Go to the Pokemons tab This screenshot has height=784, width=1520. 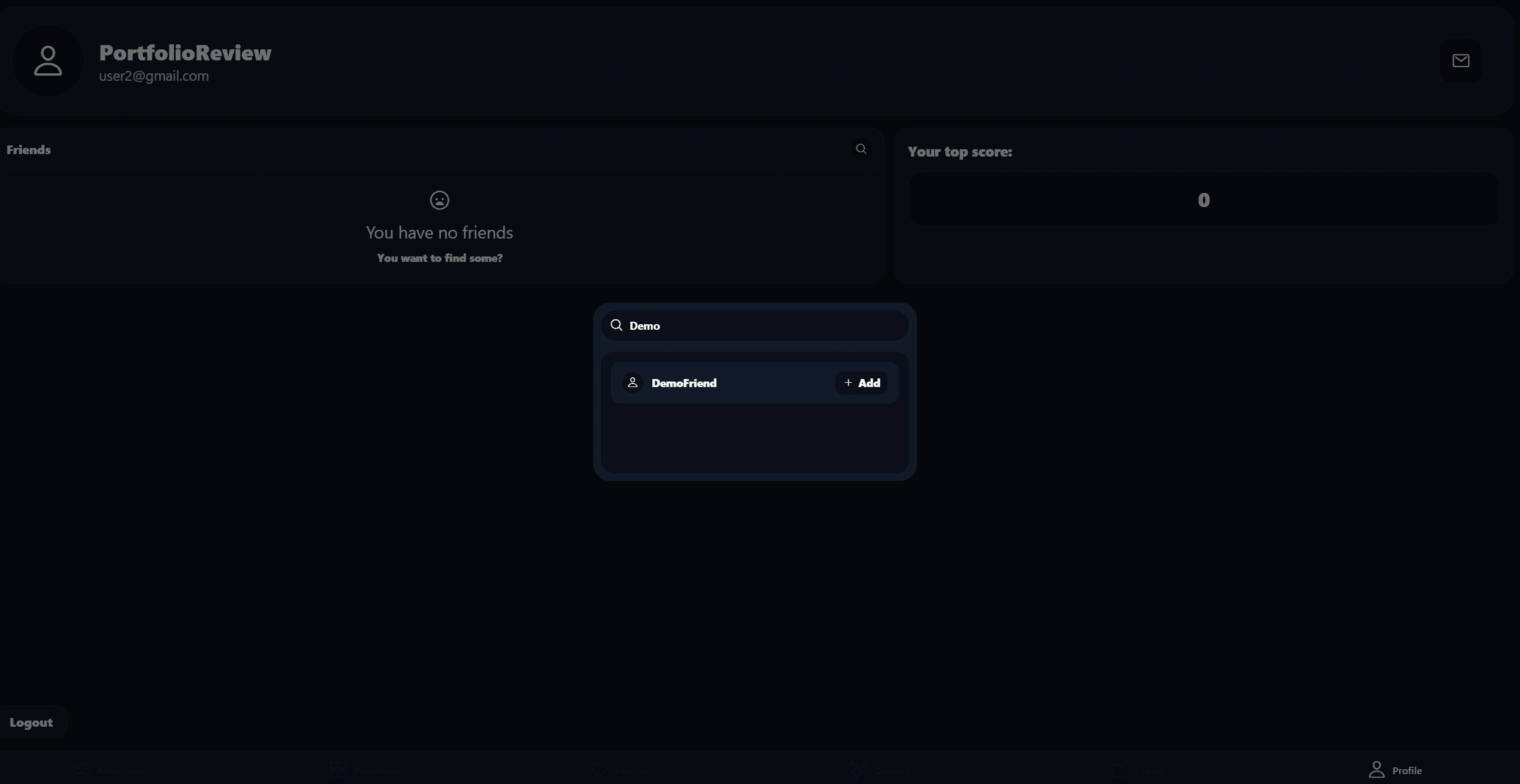pyautogui.click(x=366, y=770)
